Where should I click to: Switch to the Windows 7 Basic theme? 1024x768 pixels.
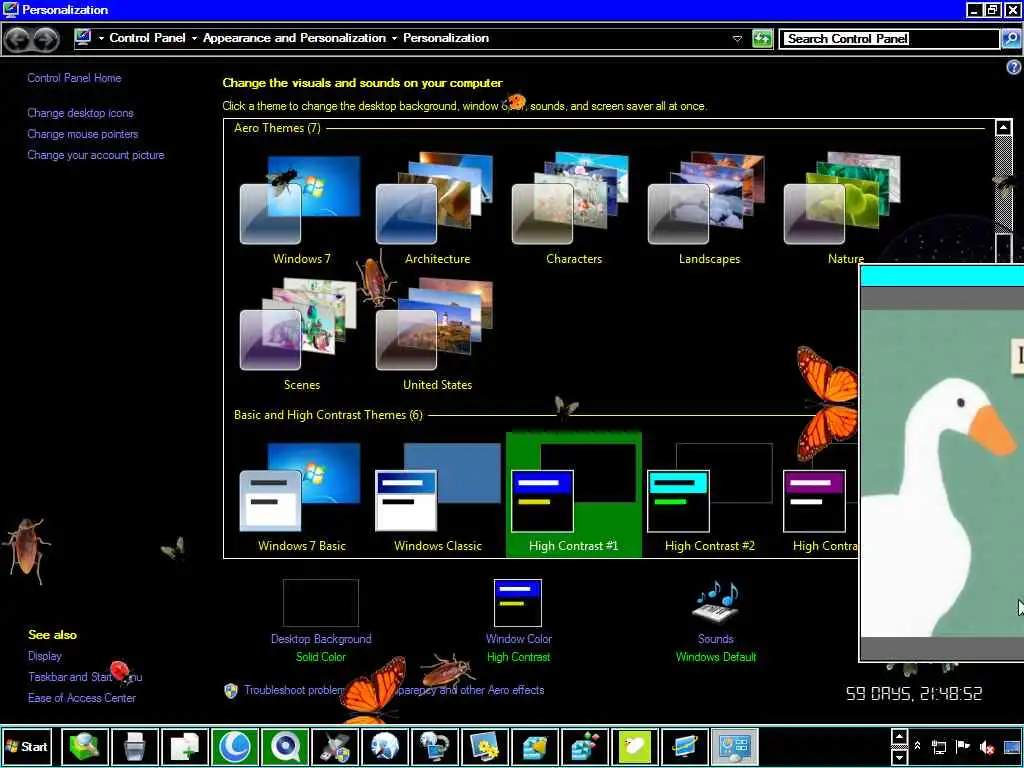pos(300,496)
